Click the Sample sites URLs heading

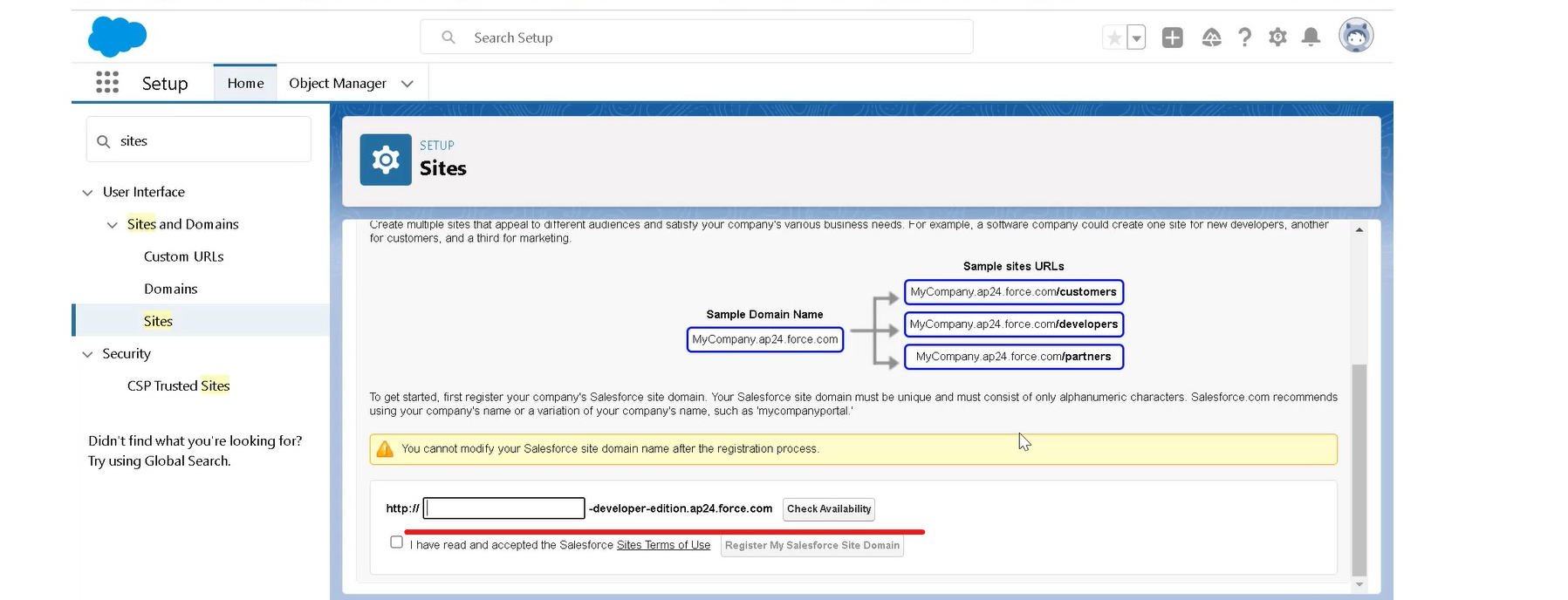point(1014,266)
